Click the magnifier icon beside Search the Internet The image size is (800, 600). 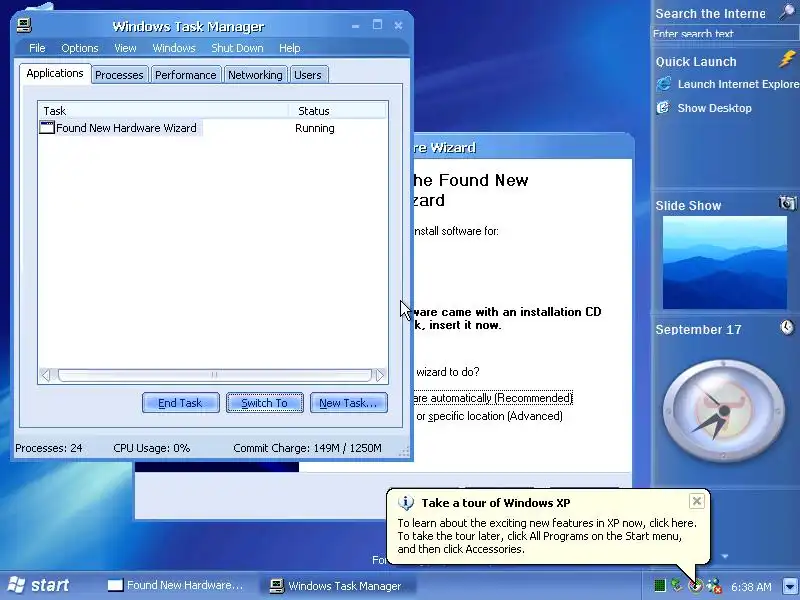click(x=787, y=12)
